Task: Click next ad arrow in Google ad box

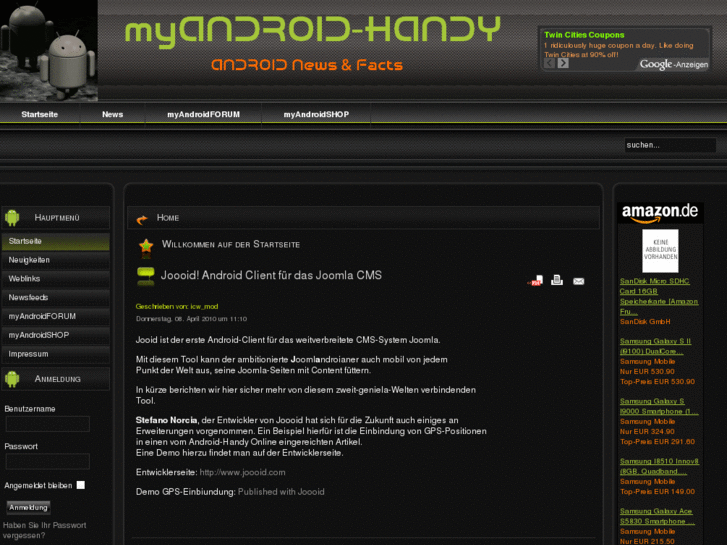Action: tap(563, 63)
